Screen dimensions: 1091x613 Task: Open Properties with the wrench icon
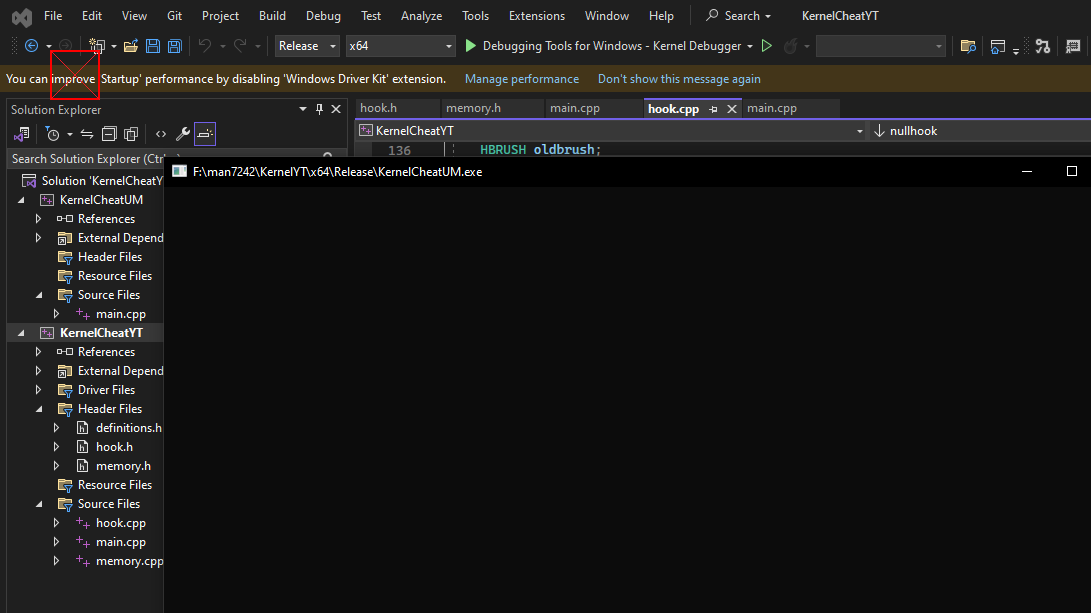pyautogui.click(x=183, y=134)
